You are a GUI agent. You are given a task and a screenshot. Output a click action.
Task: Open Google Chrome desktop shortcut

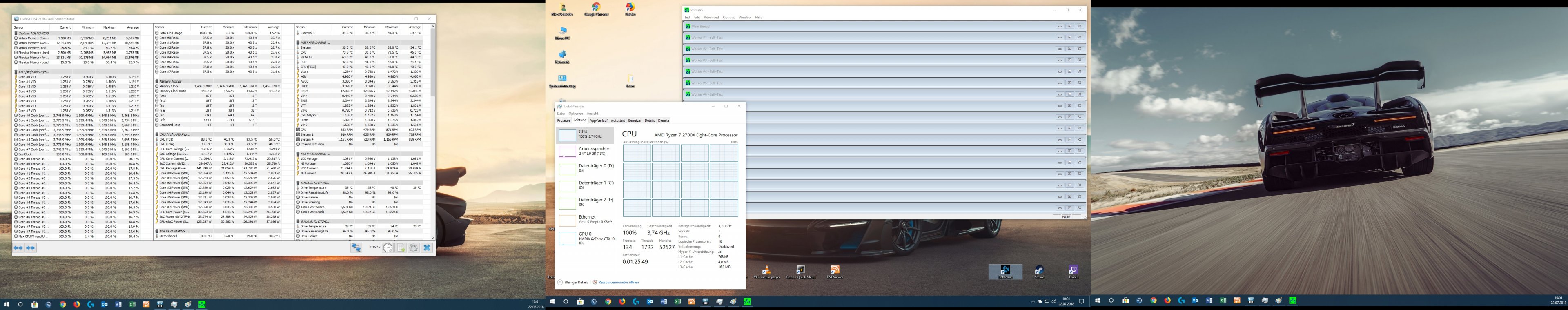(596, 10)
